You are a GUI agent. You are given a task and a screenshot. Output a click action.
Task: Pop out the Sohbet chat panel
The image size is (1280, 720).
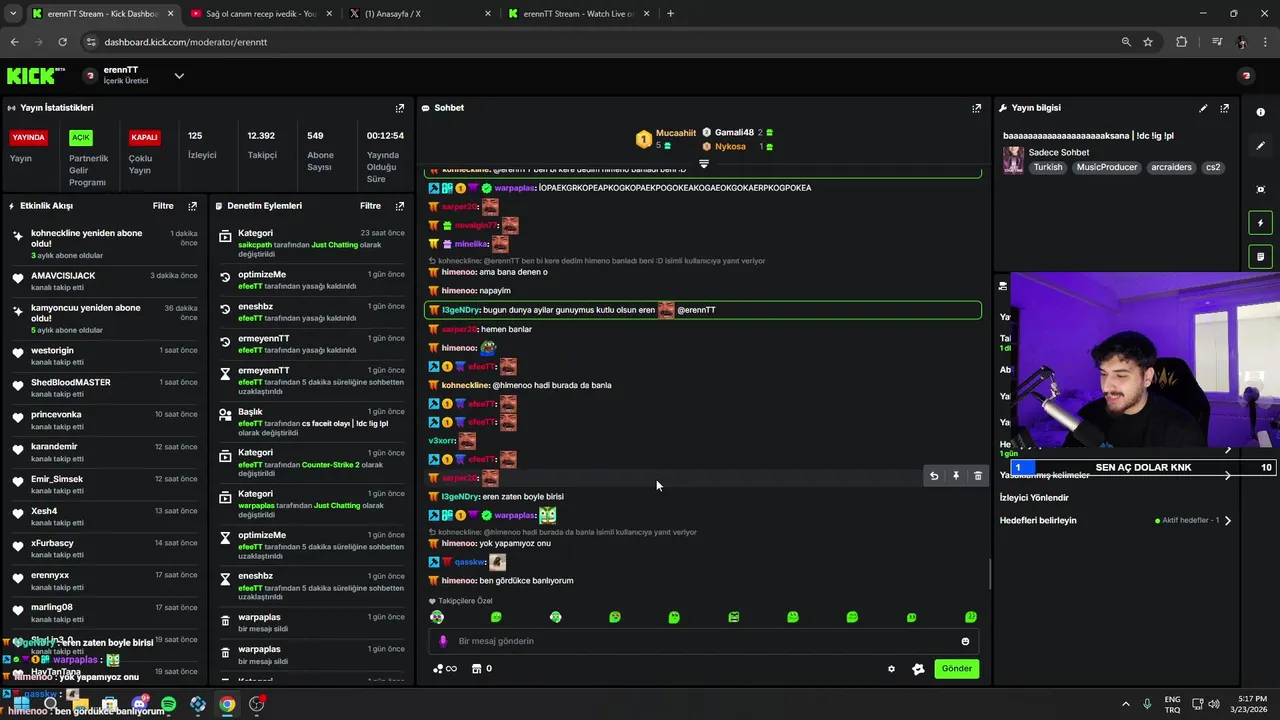click(x=977, y=108)
